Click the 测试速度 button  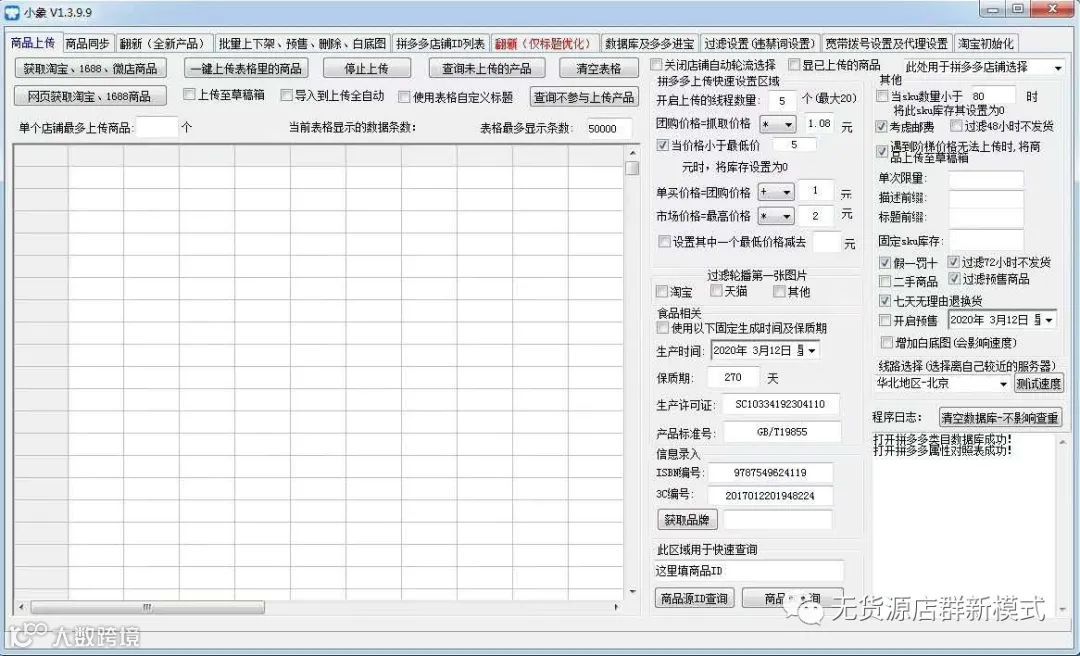pyautogui.click(x=1039, y=384)
